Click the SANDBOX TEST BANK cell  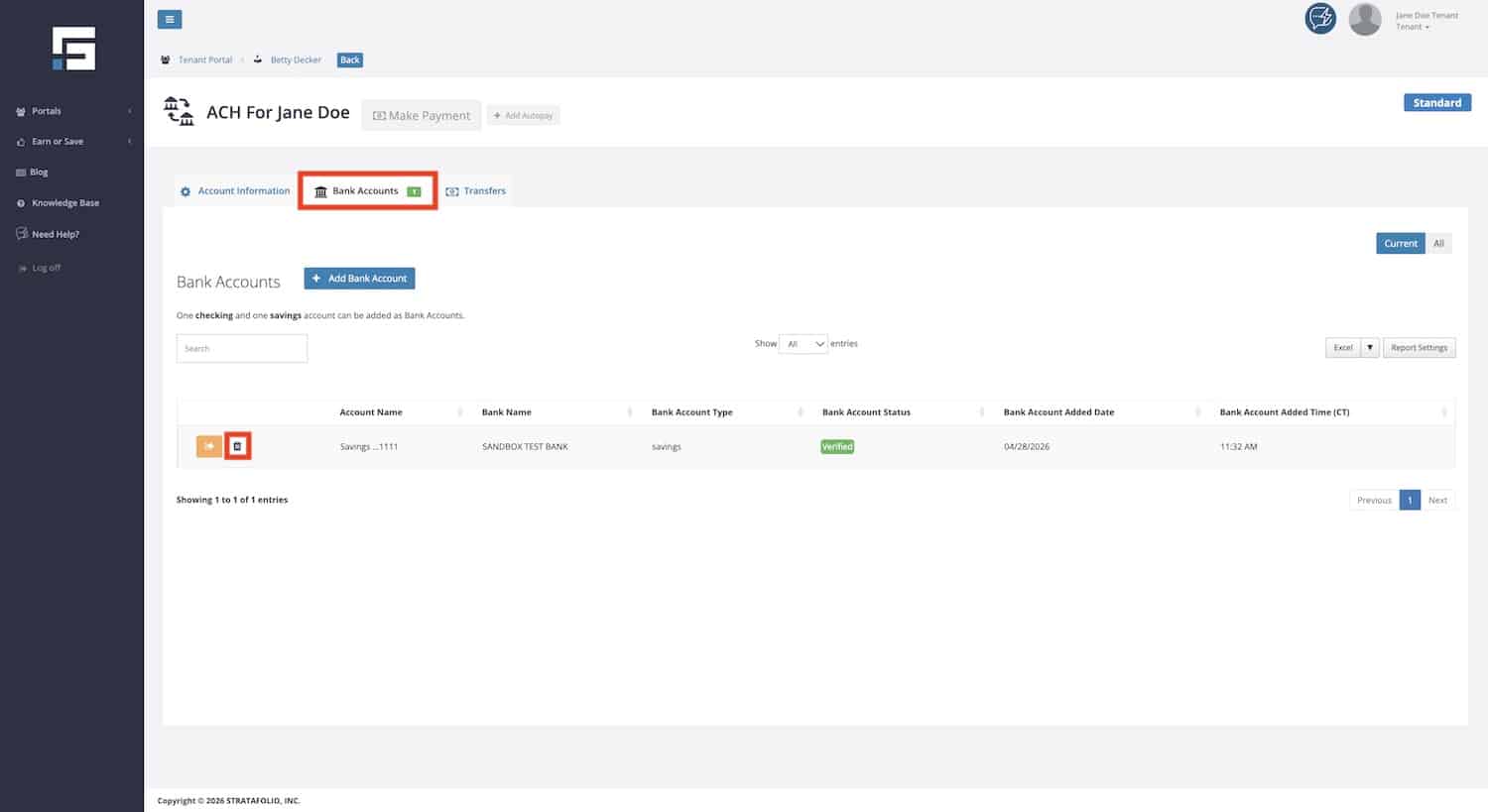pos(525,447)
